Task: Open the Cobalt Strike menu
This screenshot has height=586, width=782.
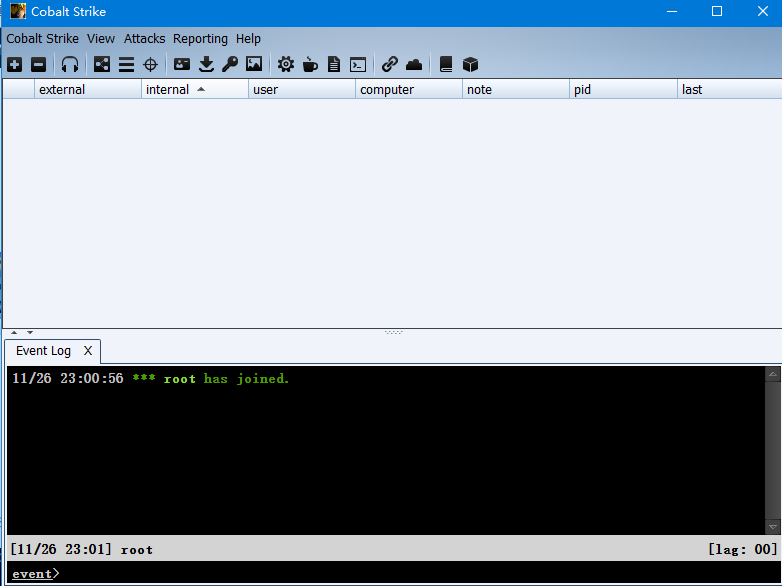Action: click(x=42, y=38)
